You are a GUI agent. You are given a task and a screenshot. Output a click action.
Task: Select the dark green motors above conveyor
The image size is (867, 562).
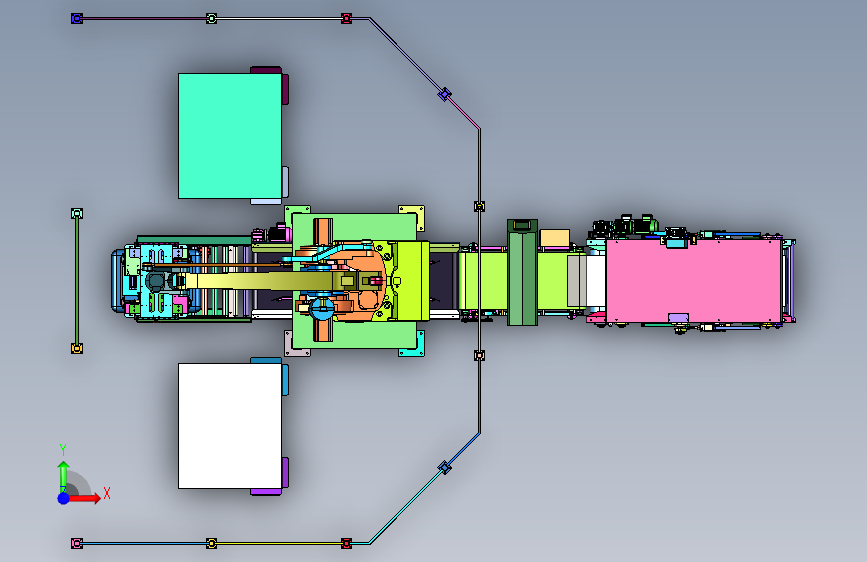click(x=625, y=226)
